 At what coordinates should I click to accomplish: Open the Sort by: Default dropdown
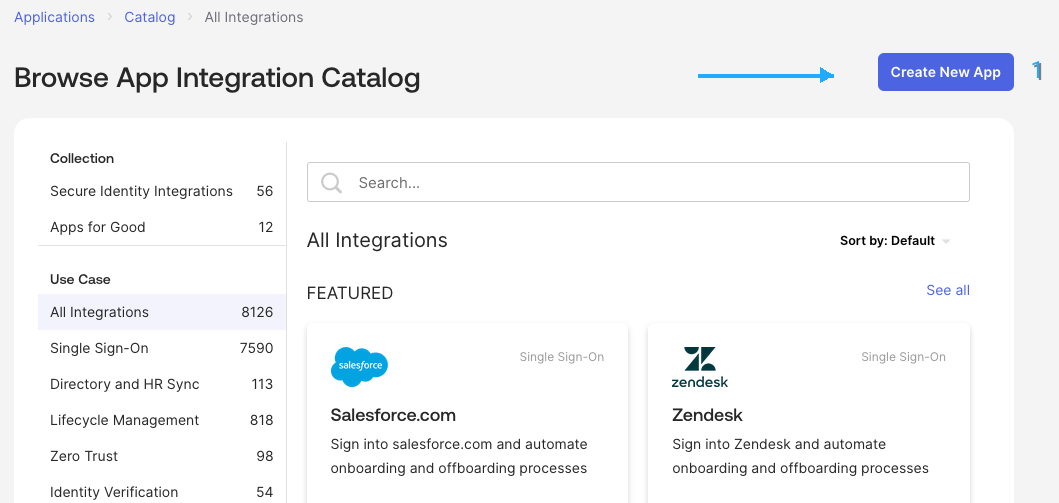[895, 241]
